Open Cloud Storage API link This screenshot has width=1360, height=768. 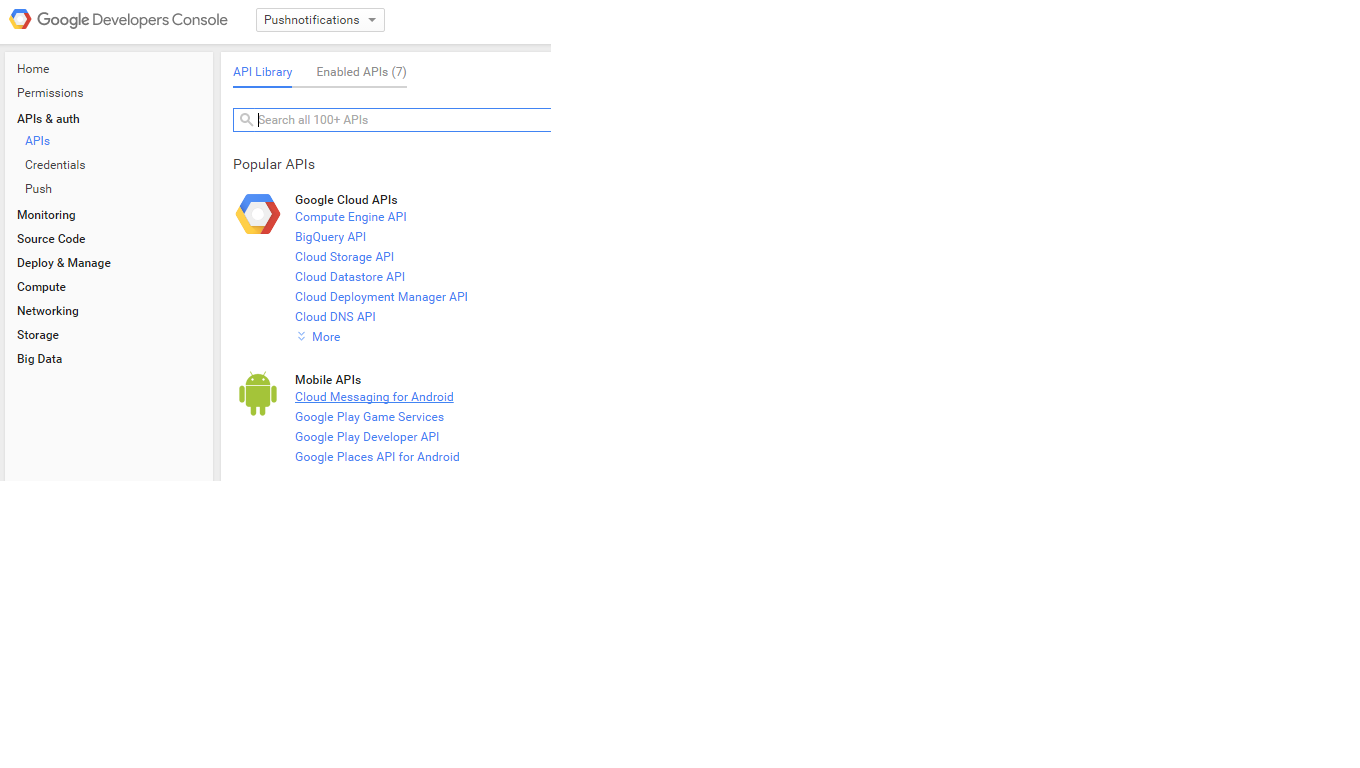tap(344, 257)
